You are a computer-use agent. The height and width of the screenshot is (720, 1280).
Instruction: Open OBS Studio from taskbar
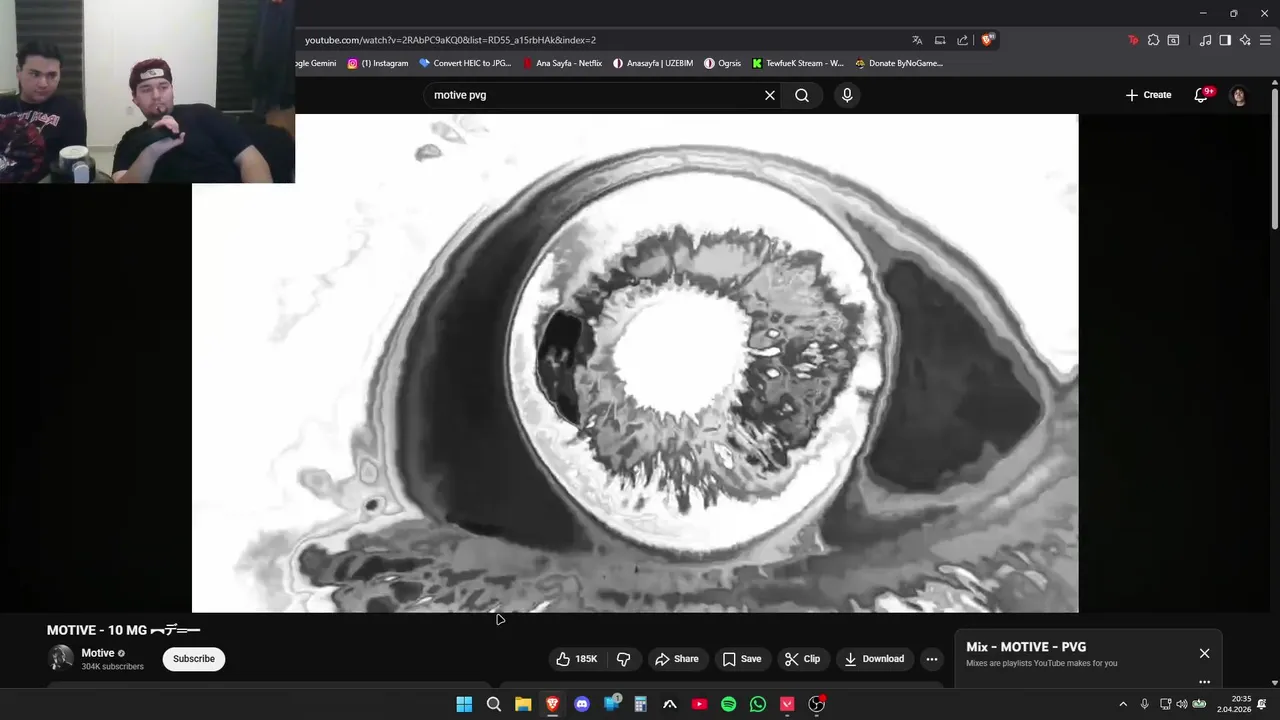817,704
